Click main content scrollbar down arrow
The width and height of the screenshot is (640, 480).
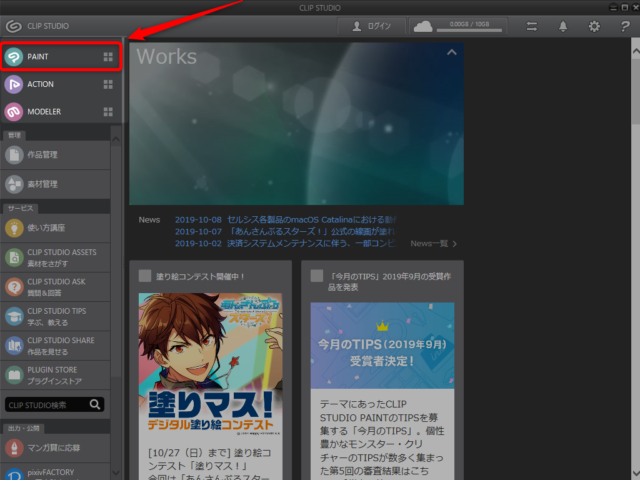tap(636, 473)
